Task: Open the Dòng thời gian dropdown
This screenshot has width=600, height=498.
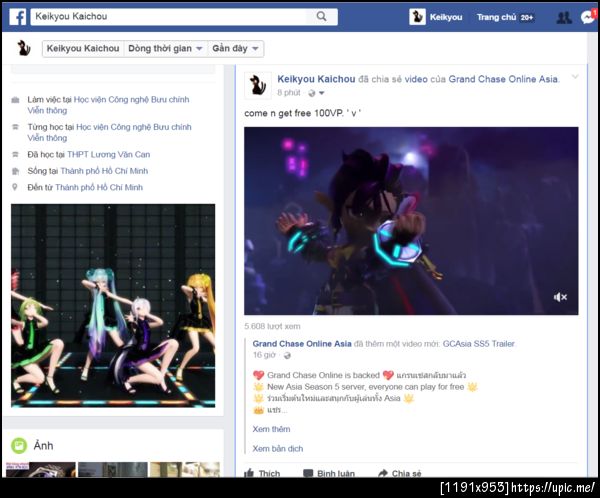Action: pyautogui.click(x=165, y=49)
